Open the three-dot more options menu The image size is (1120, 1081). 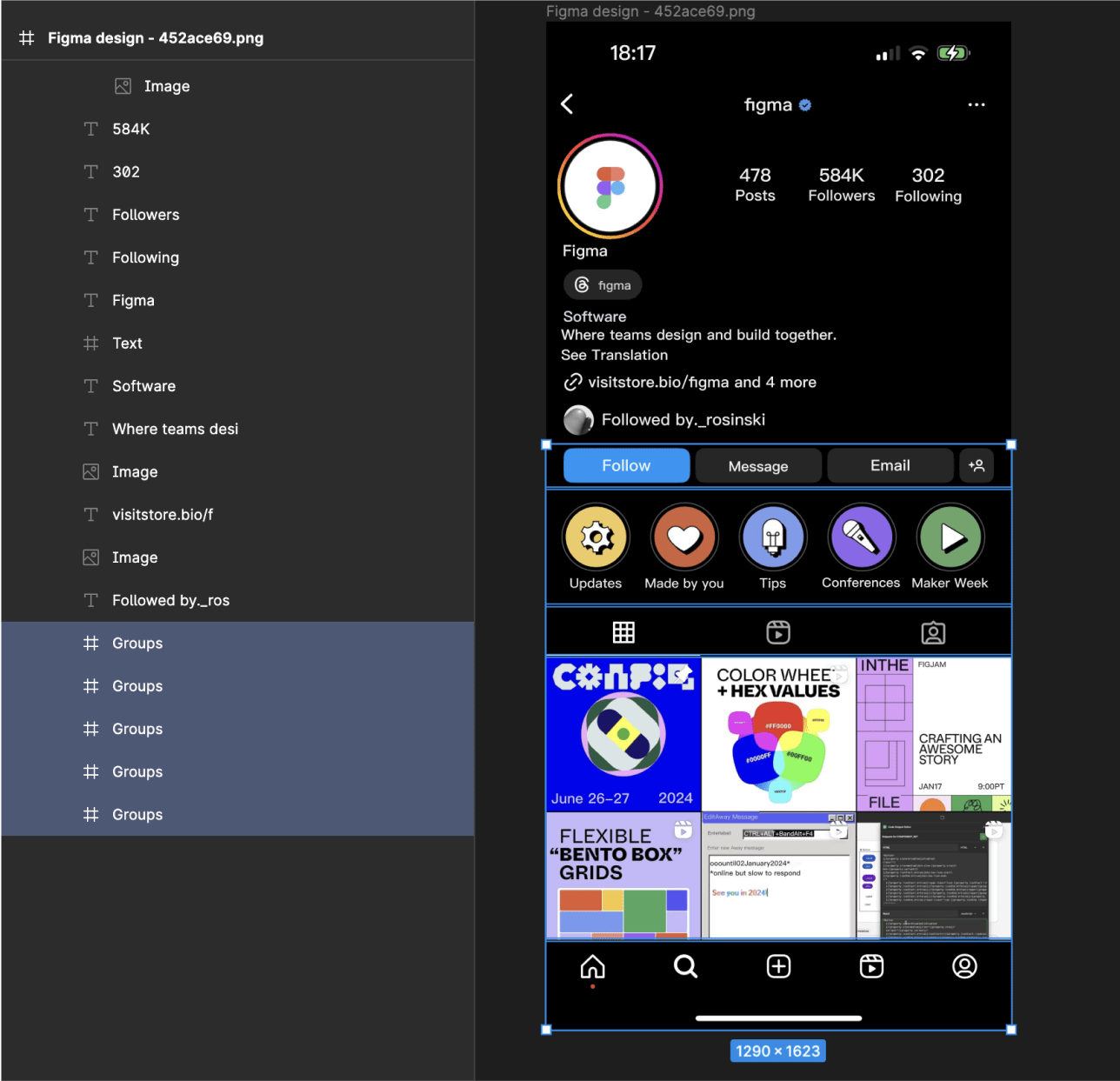click(x=977, y=104)
